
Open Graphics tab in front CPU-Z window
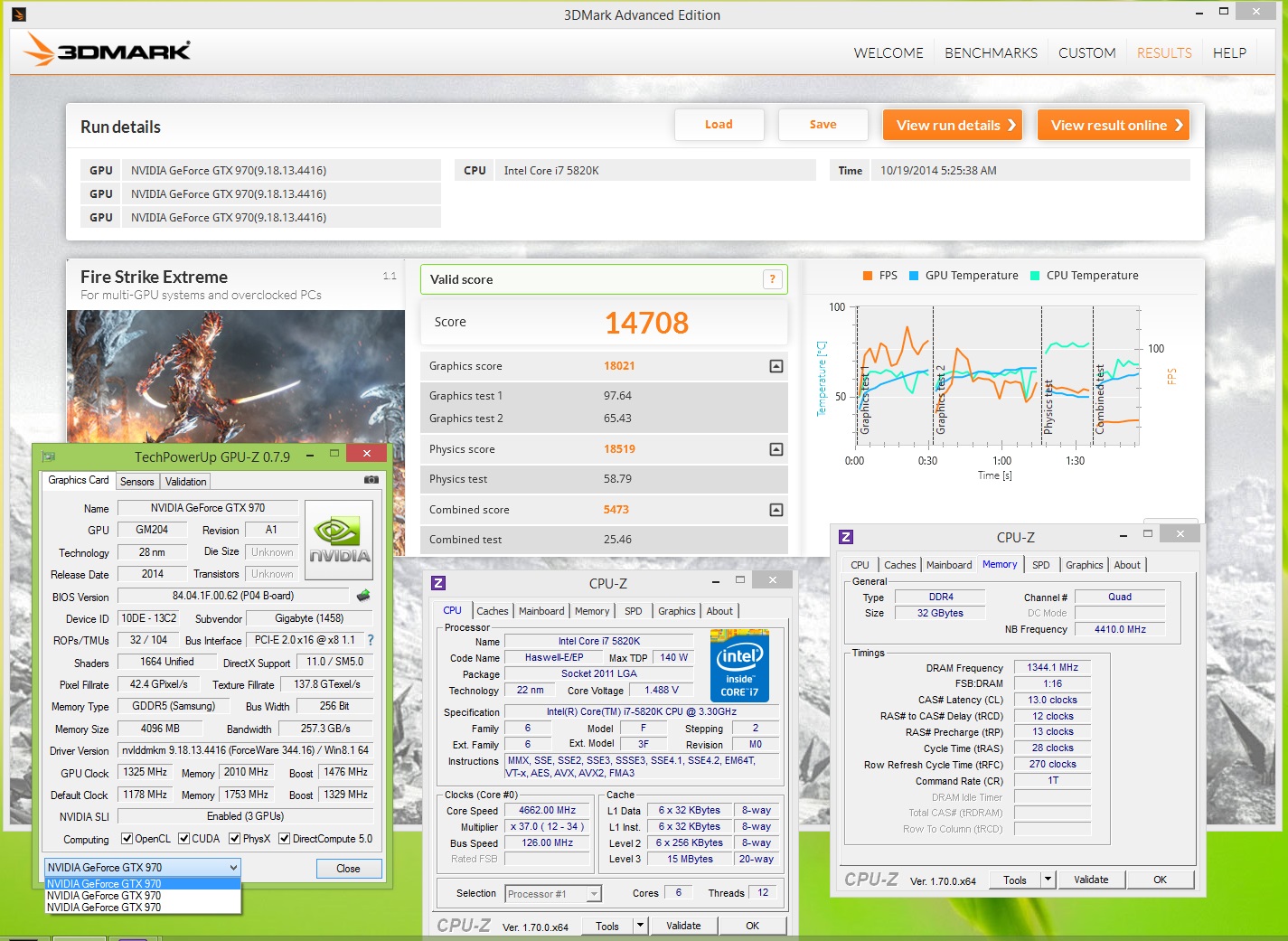(677, 611)
